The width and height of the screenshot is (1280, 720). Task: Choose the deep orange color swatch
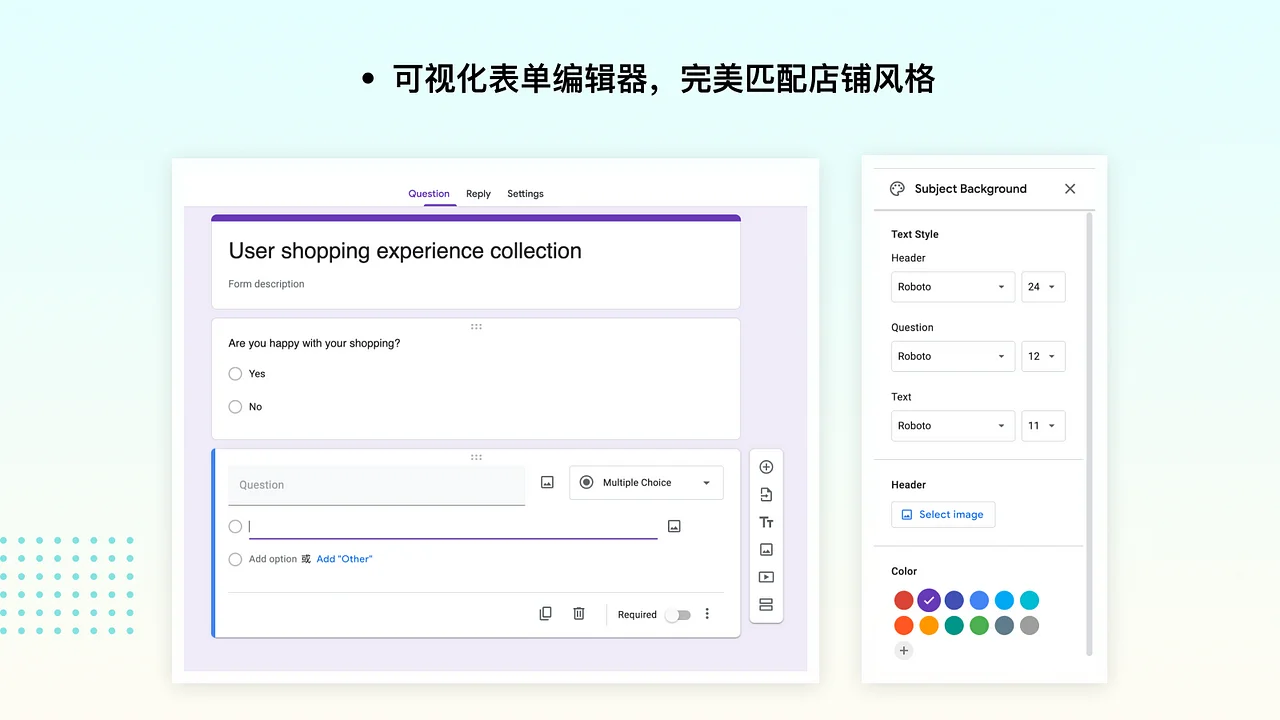[x=904, y=625]
